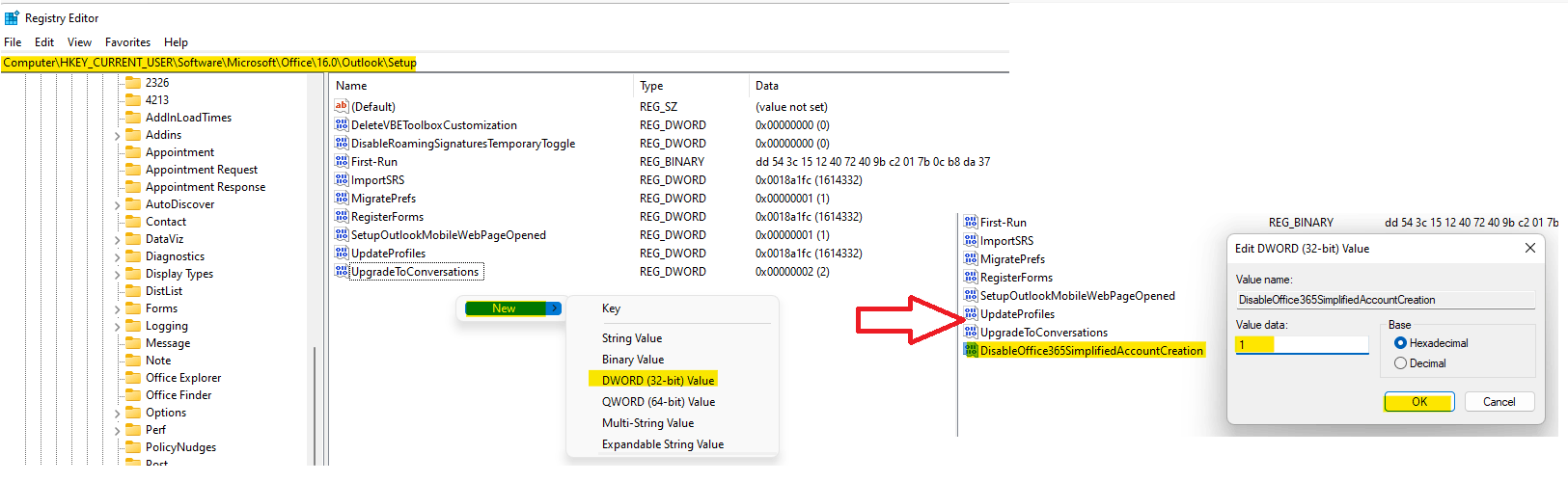Select the Hexadecimal base option
Image resolution: width=1568 pixels, height=482 pixels.
click(x=1400, y=343)
